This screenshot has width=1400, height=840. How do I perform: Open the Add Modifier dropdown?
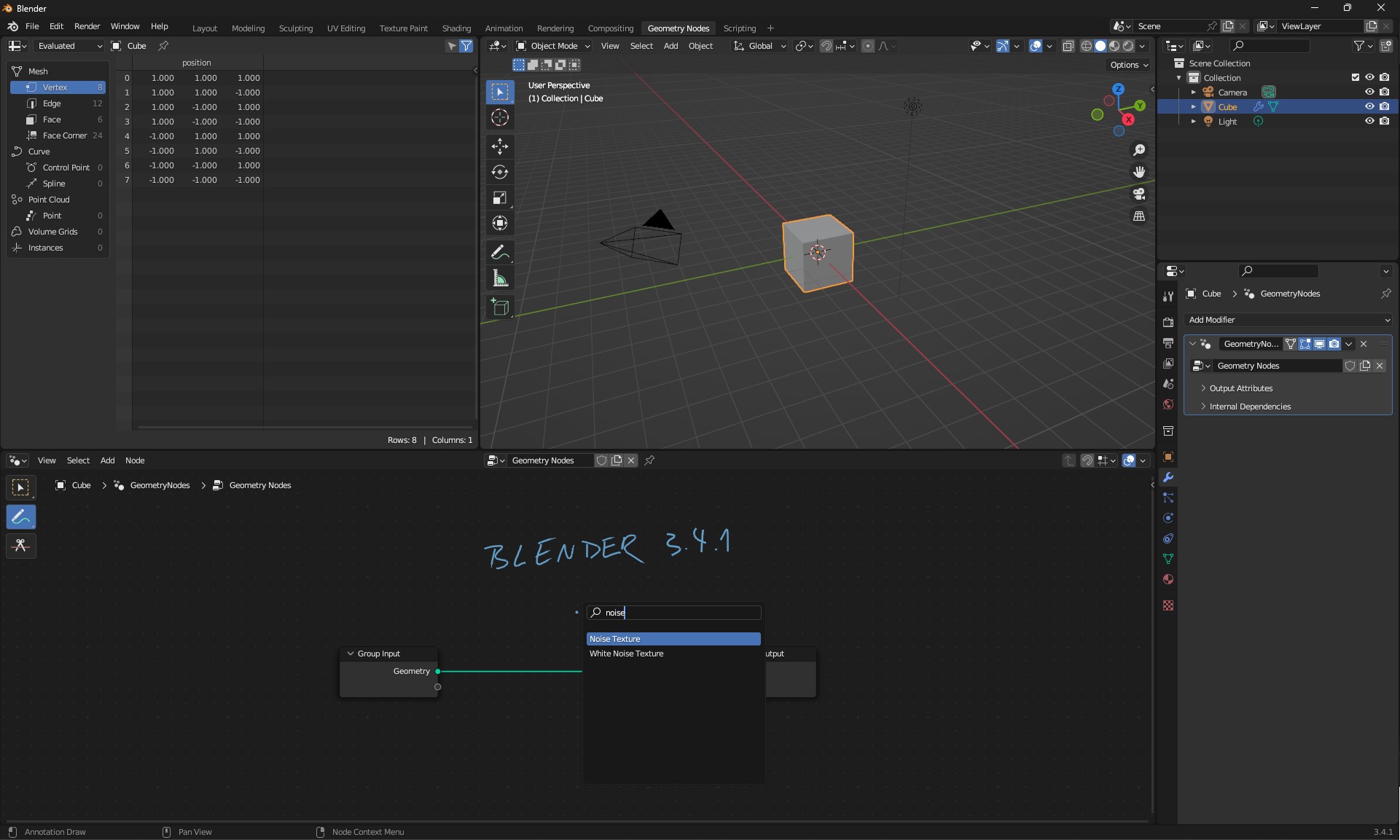[x=1288, y=320]
